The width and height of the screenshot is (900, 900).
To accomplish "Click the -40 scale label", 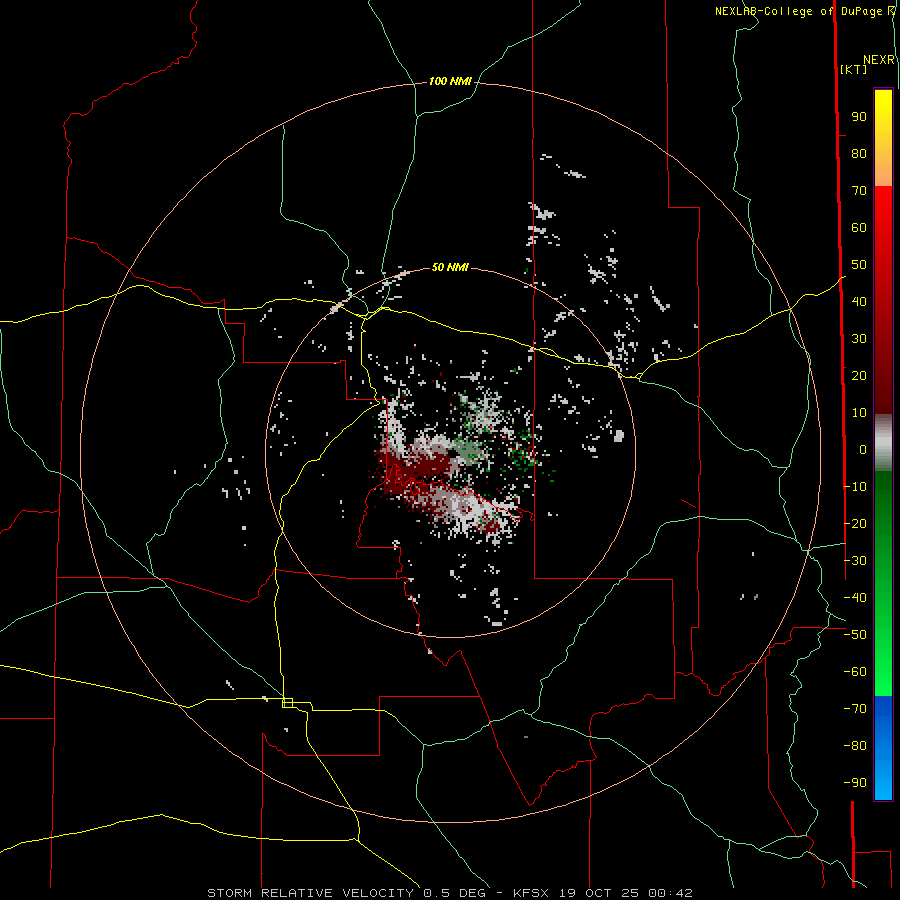I will 855,598.
